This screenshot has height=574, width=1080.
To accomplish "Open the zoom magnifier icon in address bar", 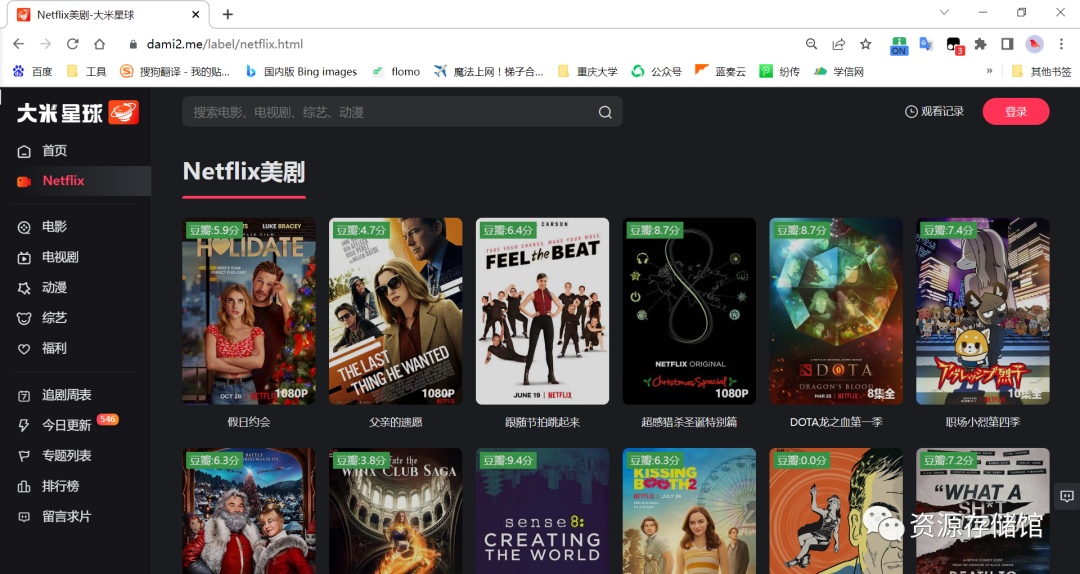I will [x=811, y=44].
